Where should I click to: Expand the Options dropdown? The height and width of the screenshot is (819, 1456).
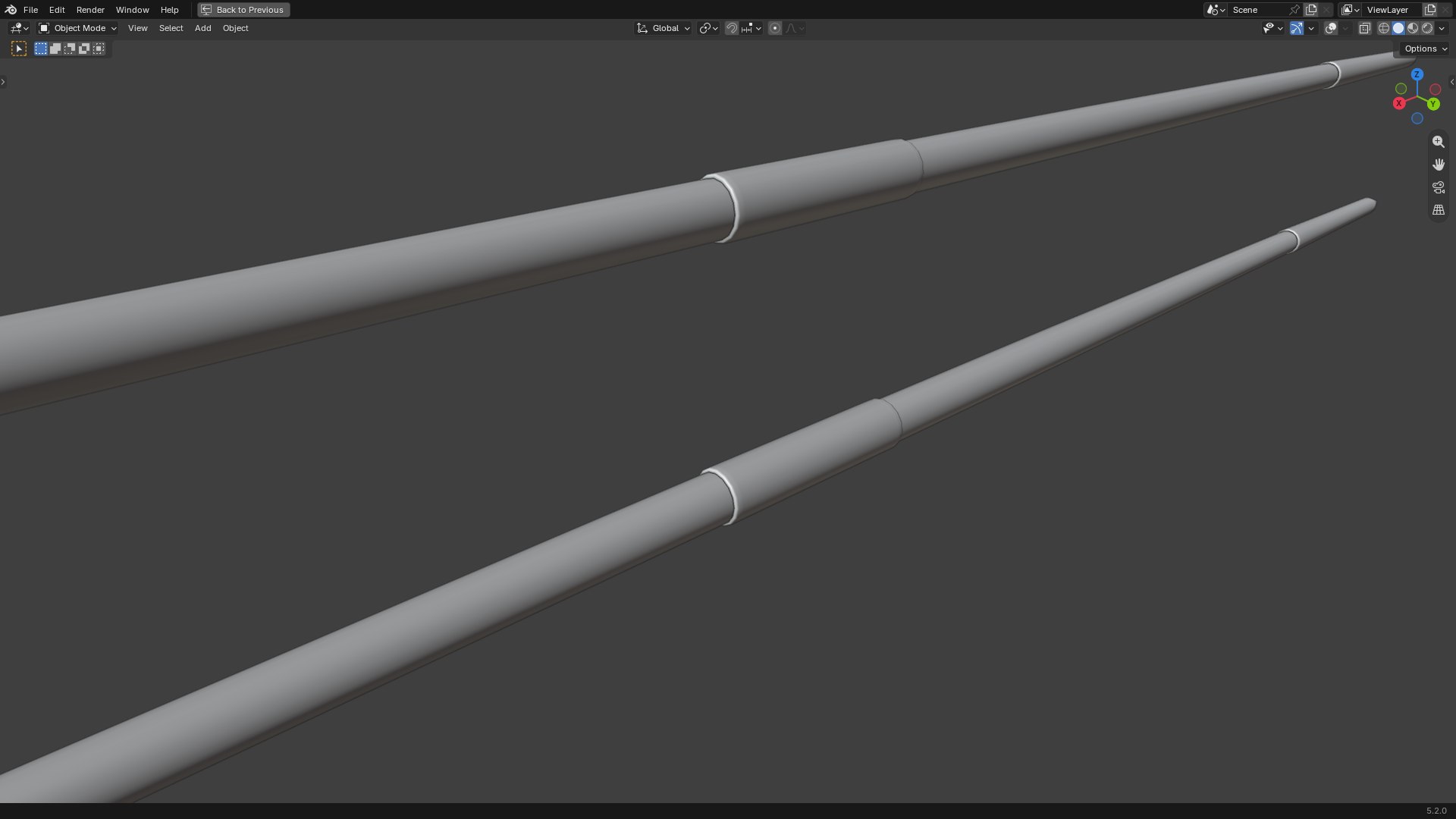tap(1426, 49)
